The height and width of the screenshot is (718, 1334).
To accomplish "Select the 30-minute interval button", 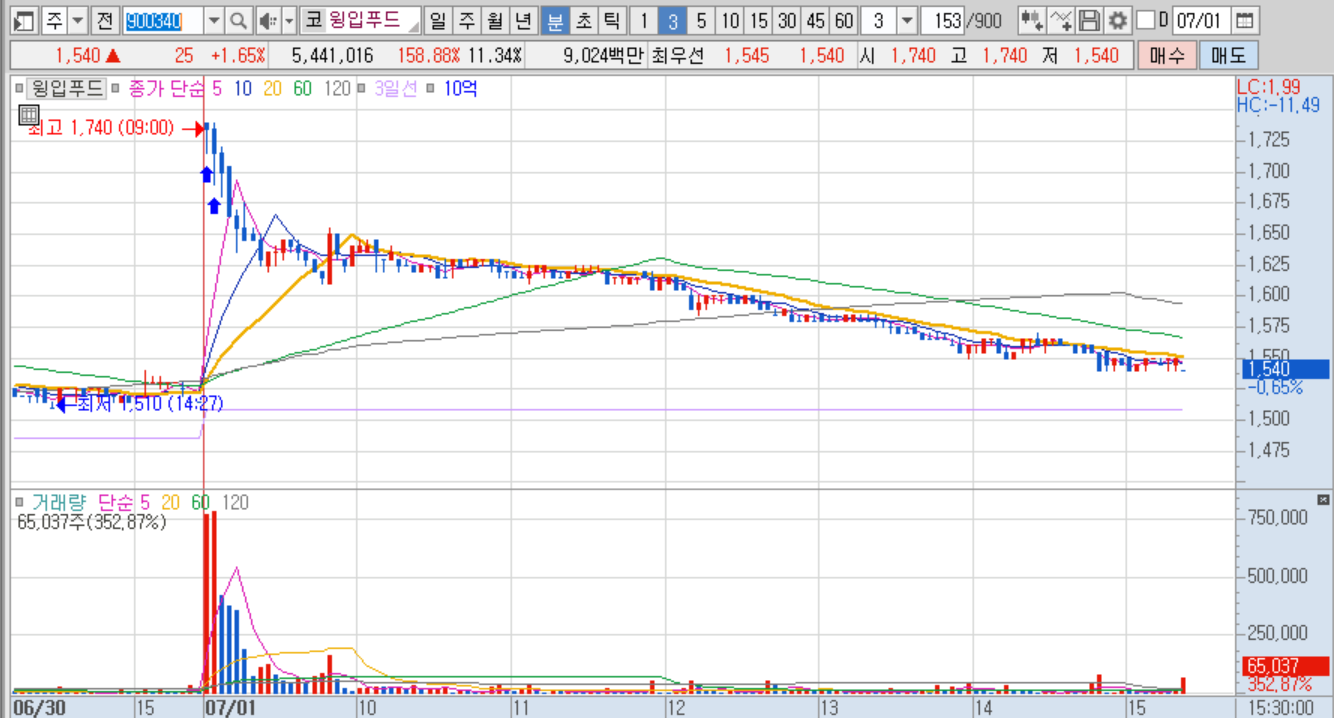I will (x=788, y=20).
